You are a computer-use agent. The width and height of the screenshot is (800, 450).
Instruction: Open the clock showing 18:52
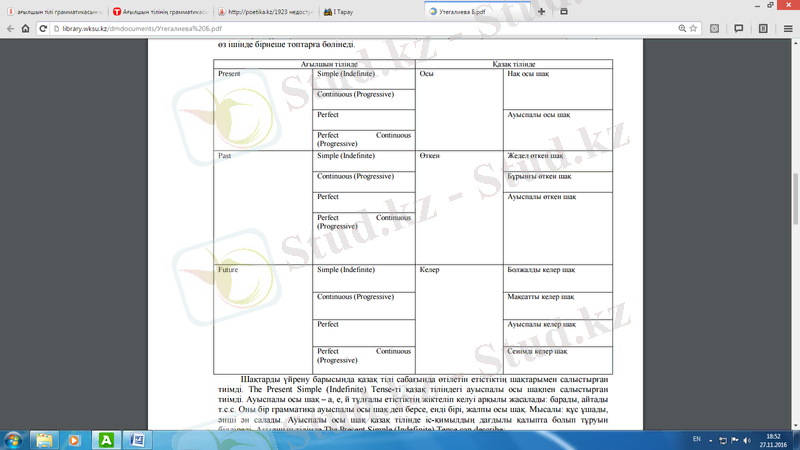[773, 440]
